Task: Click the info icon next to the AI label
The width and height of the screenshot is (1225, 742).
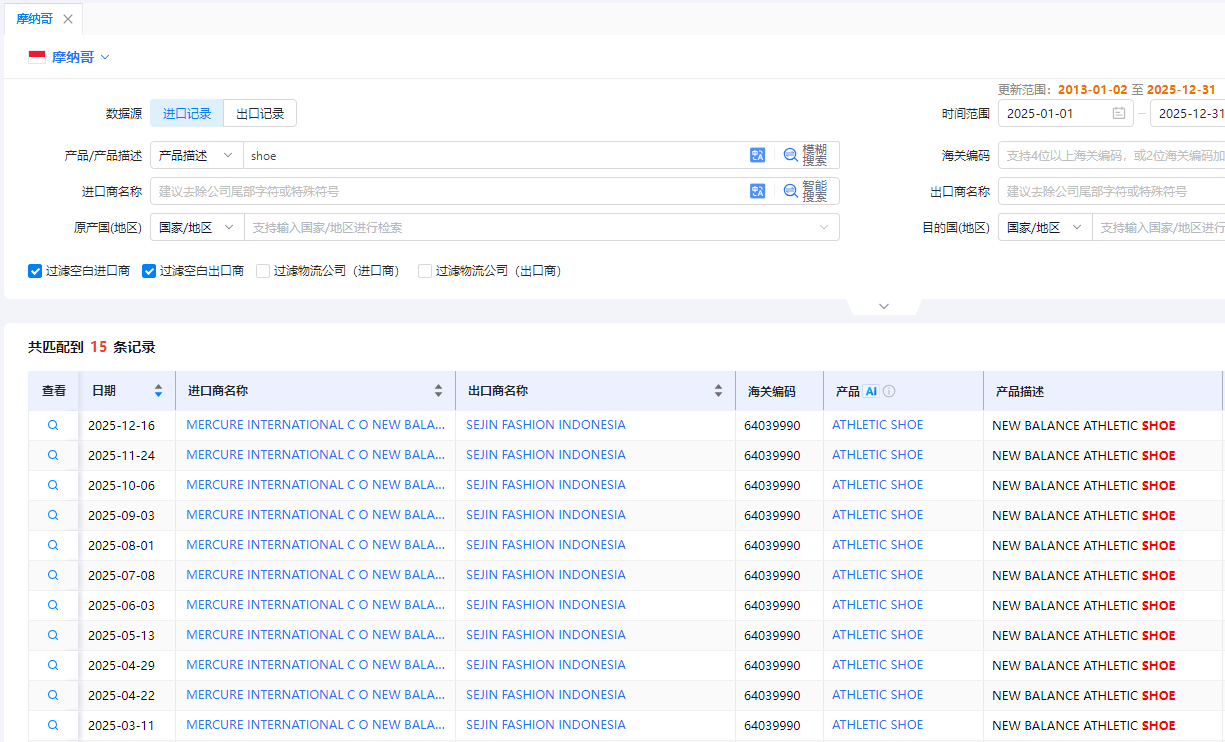Action: click(889, 391)
